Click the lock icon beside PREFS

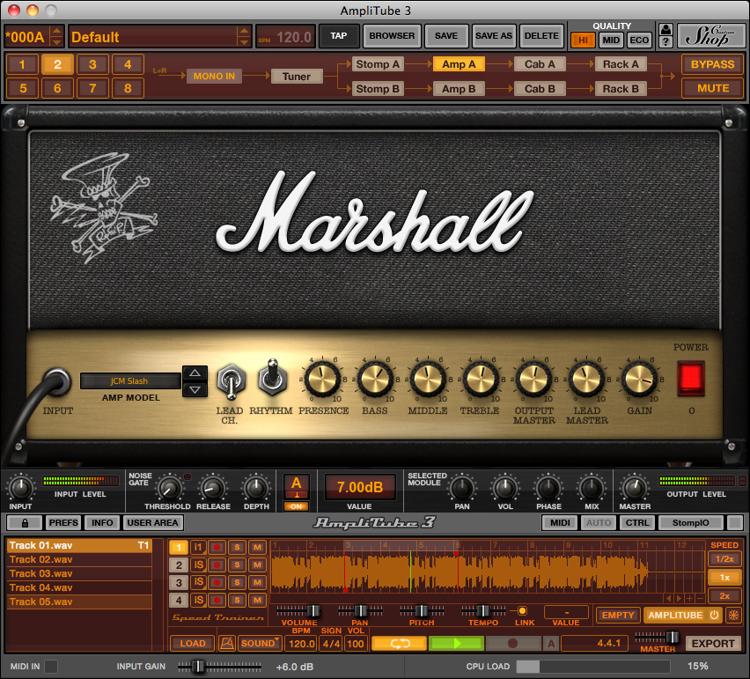(24, 522)
